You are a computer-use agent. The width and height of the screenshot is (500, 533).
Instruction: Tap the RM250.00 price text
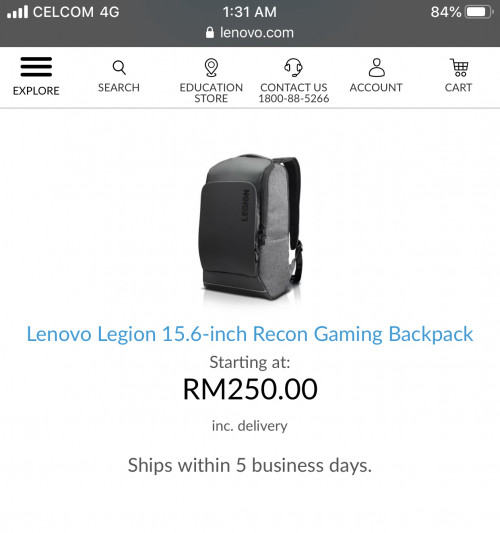(250, 389)
